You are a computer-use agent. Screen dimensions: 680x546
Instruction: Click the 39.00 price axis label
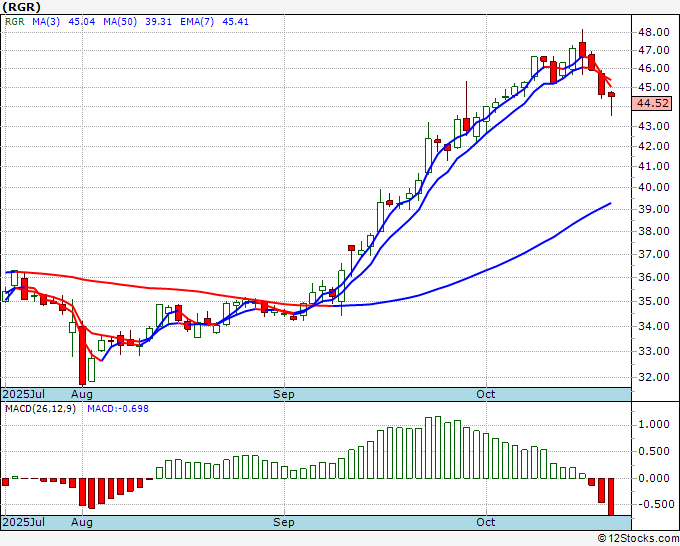(x=654, y=209)
